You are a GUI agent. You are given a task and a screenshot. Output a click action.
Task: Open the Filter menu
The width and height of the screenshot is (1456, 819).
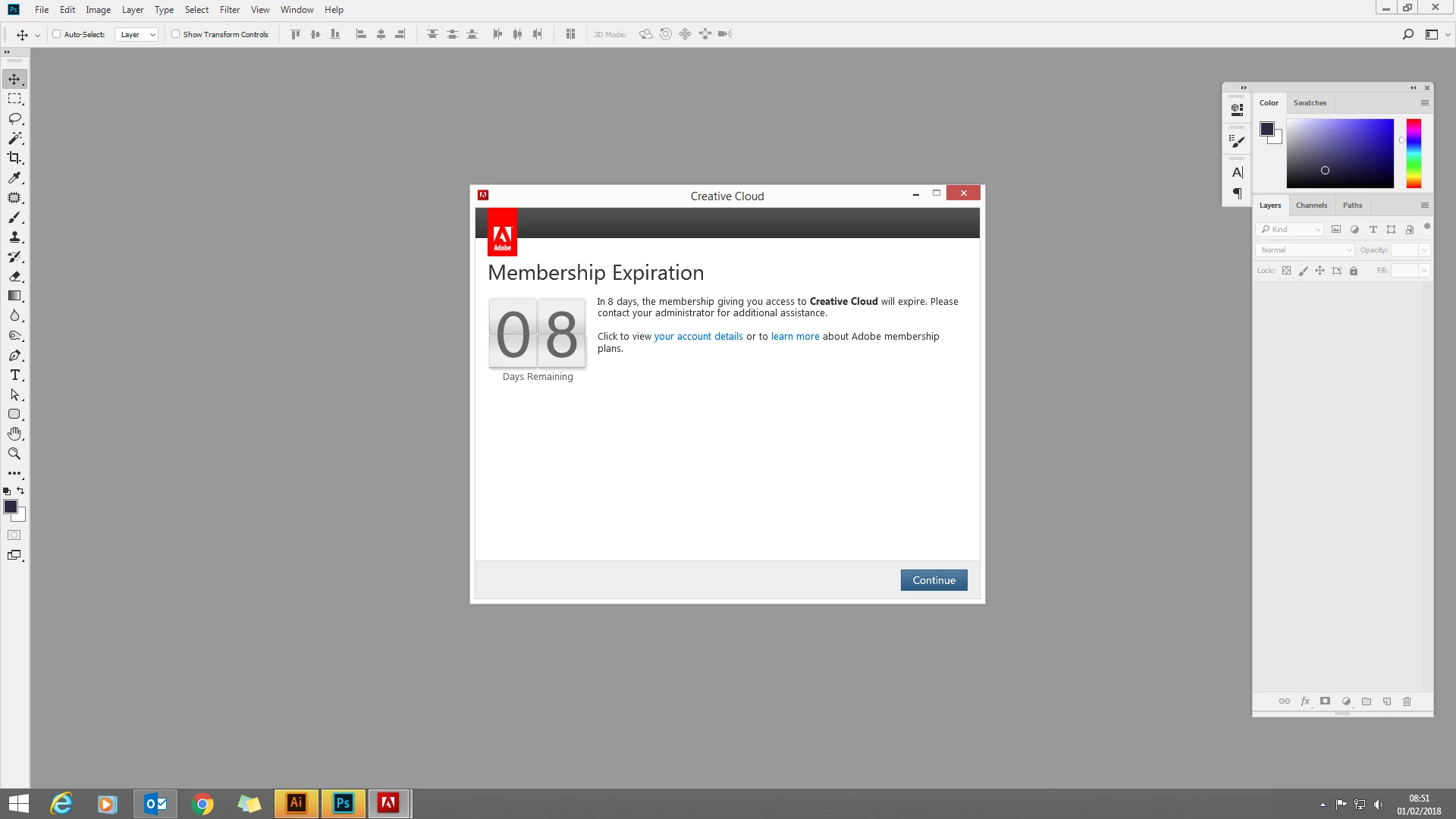(x=229, y=10)
